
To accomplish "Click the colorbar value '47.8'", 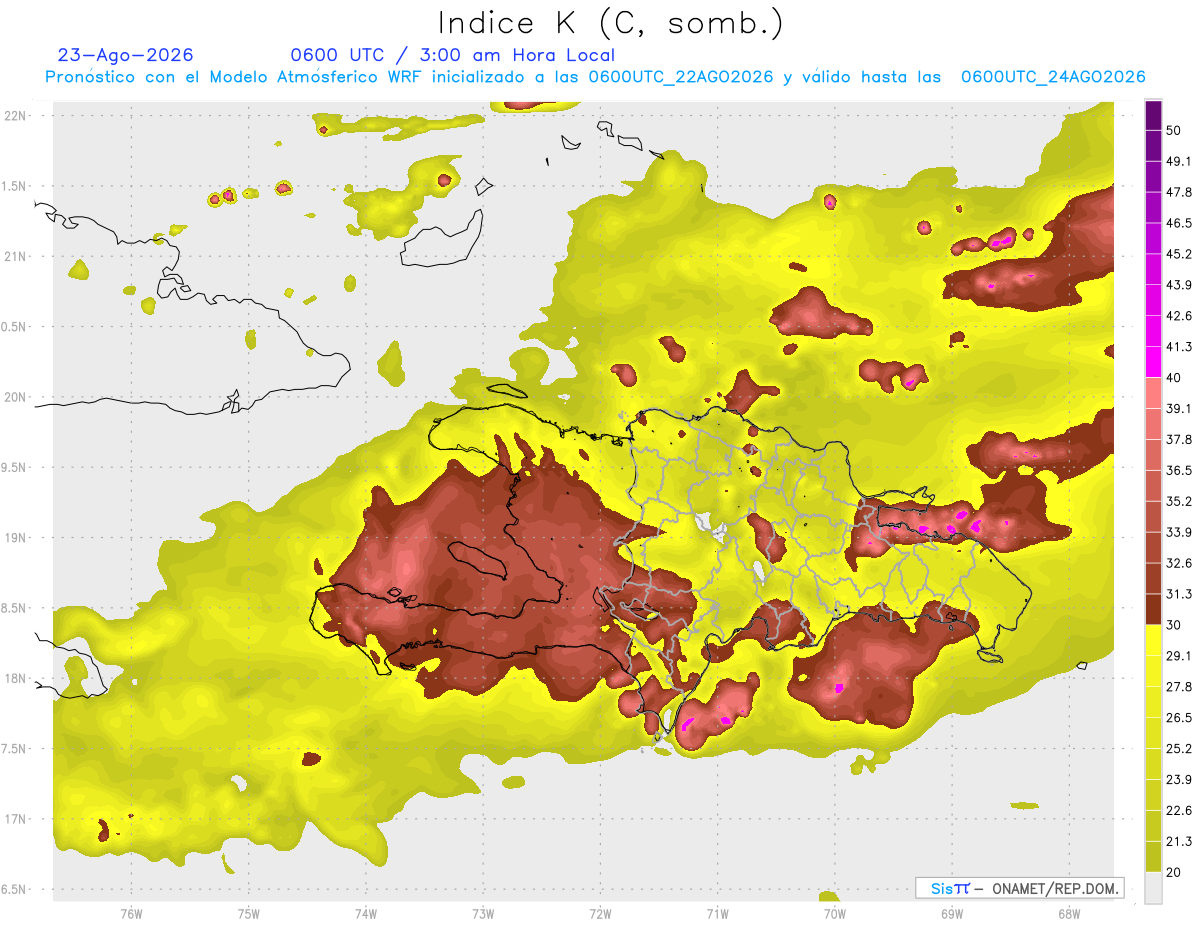I will (x=1178, y=192).
